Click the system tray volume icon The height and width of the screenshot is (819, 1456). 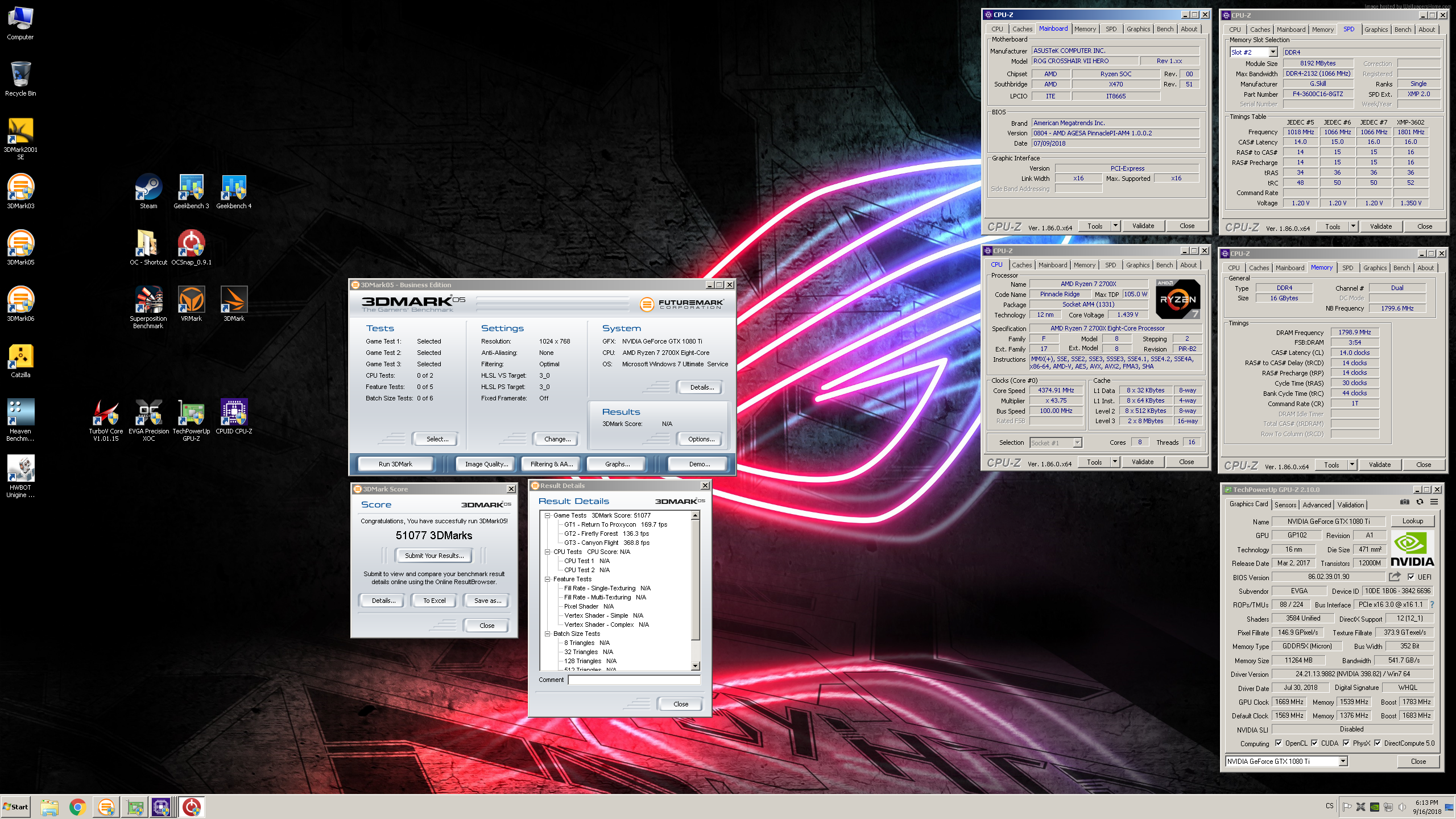[x=1403, y=806]
